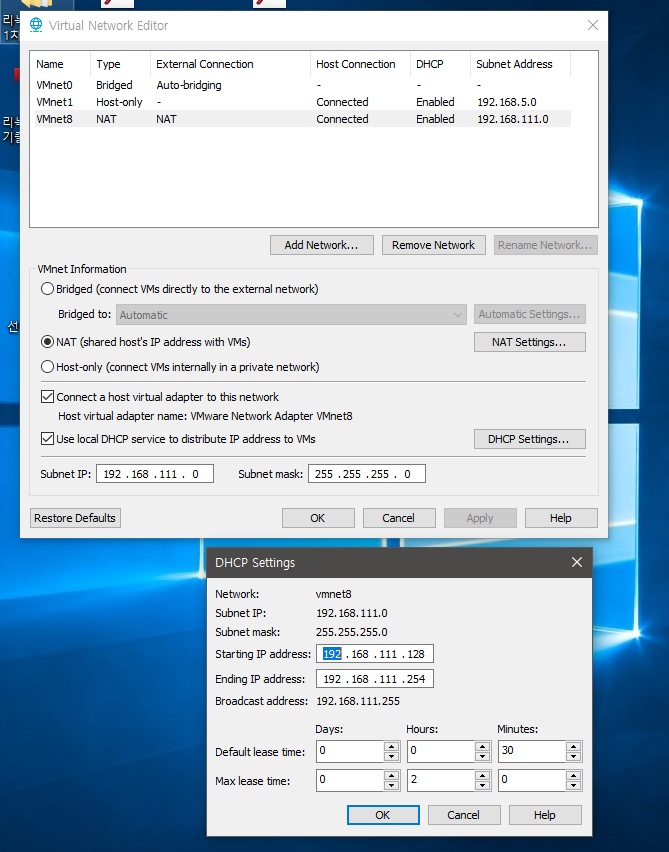Click Restore Defaults button

pyautogui.click(x=75, y=518)
